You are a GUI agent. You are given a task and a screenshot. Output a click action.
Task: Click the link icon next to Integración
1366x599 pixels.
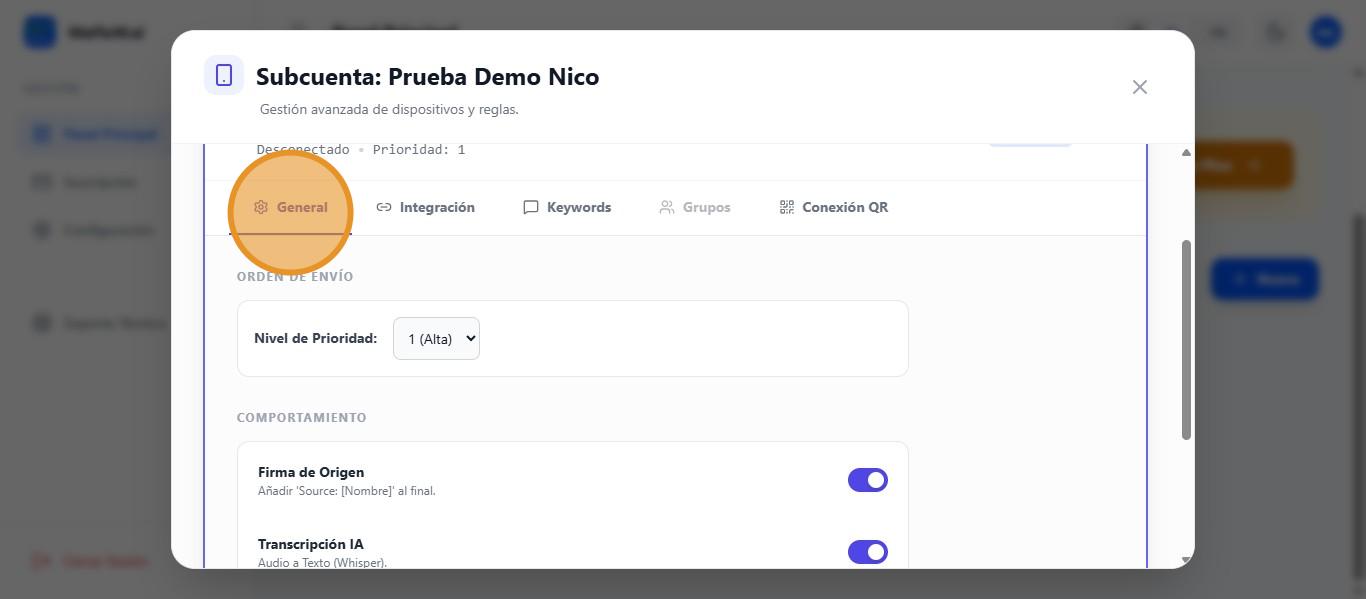tap(384, 207)
